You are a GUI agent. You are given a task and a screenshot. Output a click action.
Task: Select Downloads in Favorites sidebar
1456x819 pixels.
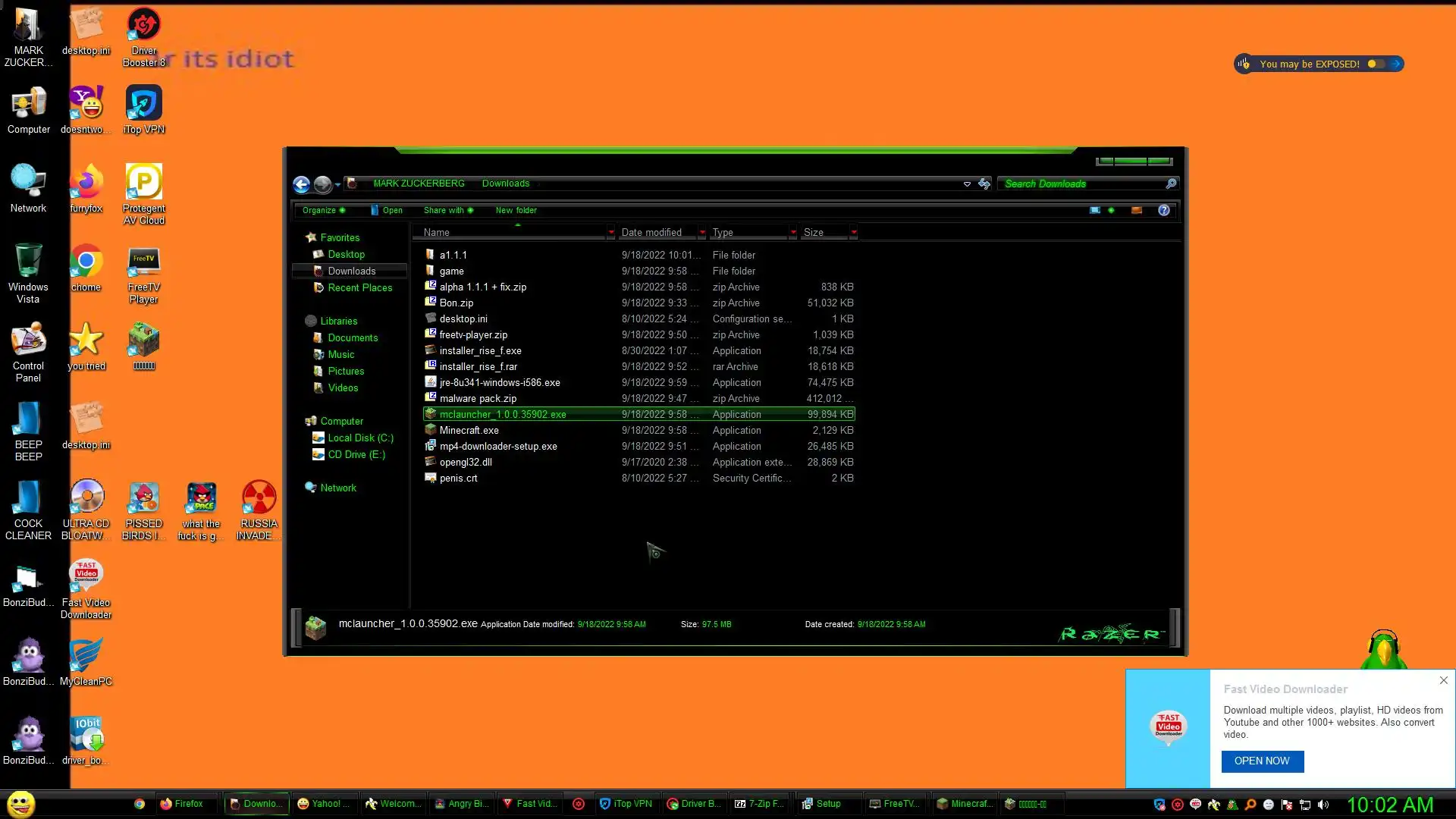351,271
